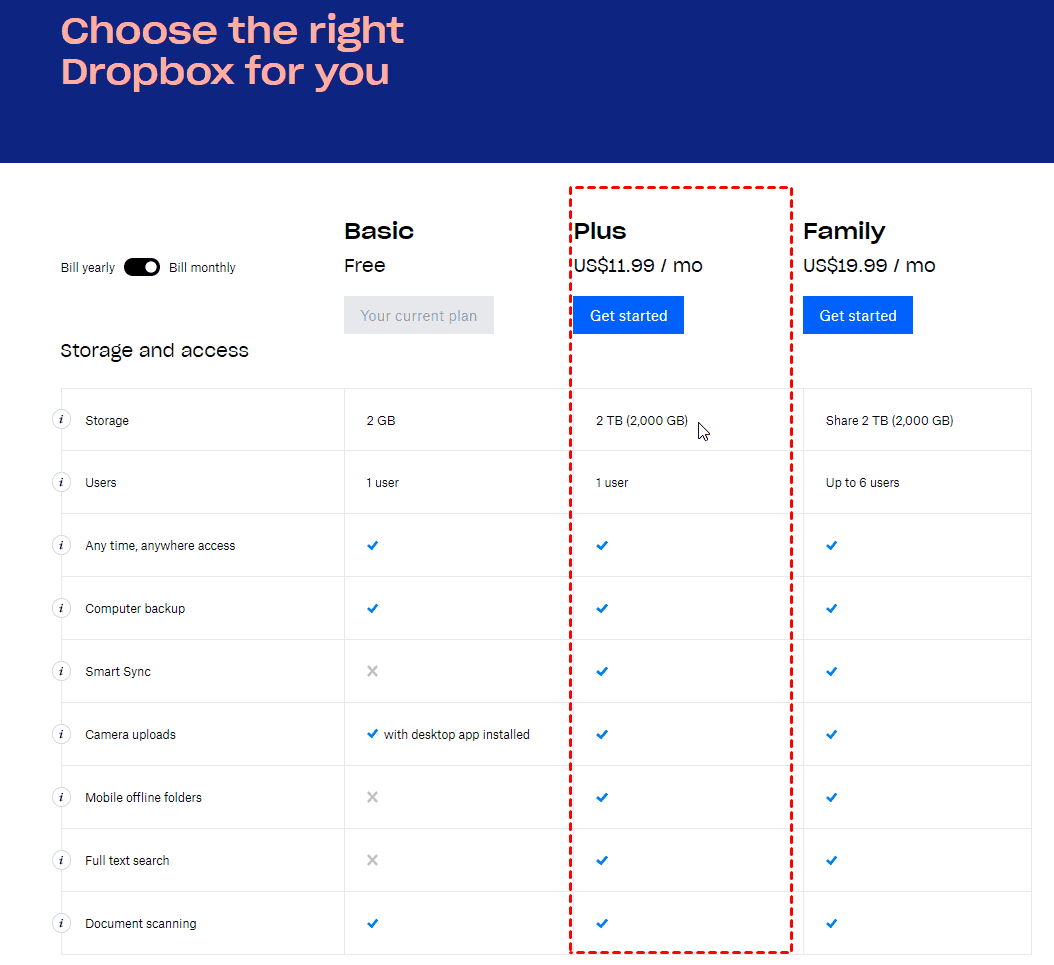Select the Family plan heading
Image resolution: width=1054 pixels, height=965 pixels.
844,231
